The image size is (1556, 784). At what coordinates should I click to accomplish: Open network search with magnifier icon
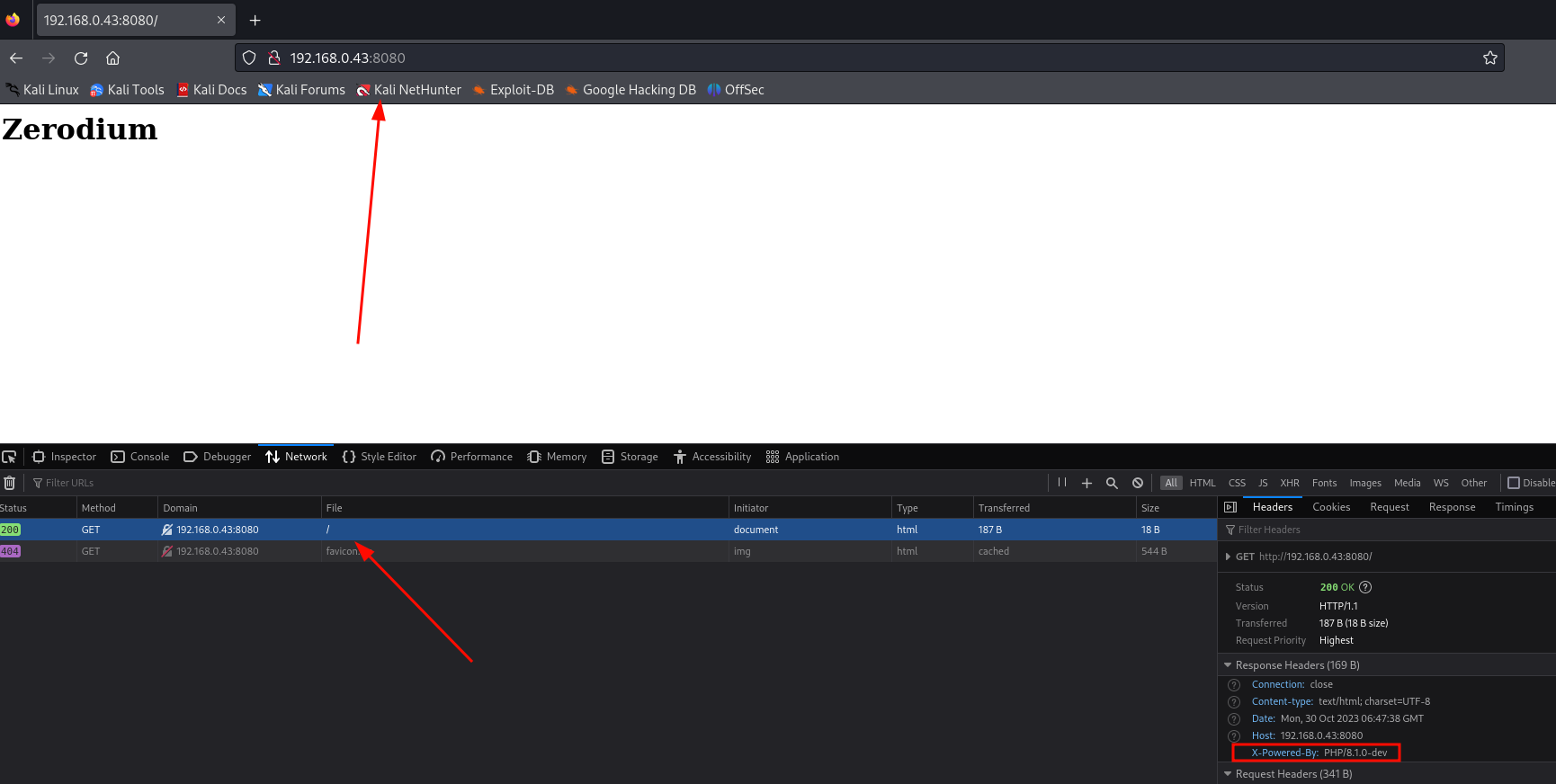coord(1112,483)
